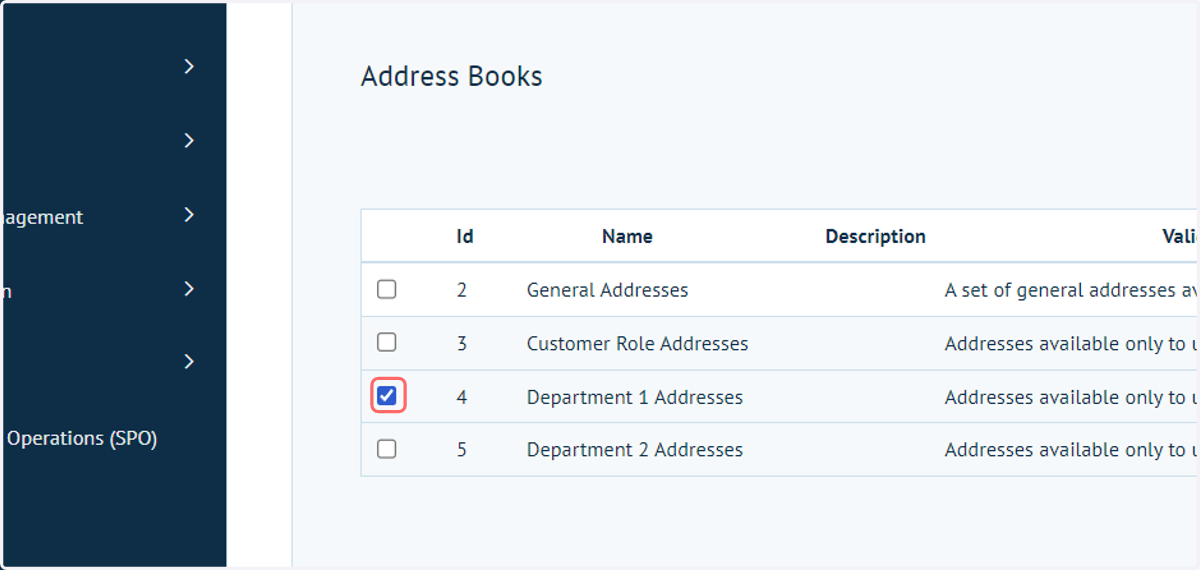Sort table by the Name column header
This screenshot has width=1200, height=570.
point(627,236)
